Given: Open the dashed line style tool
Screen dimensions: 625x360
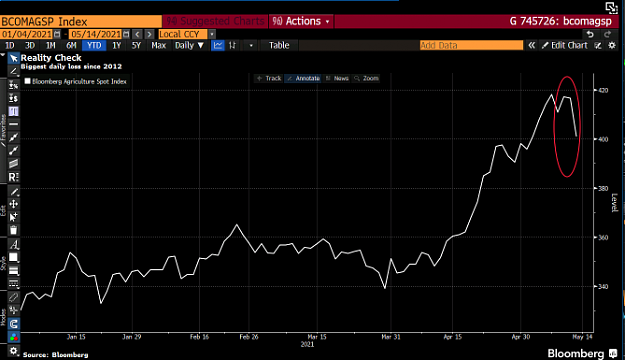Looking at the screenshot, I should (14, 283).
